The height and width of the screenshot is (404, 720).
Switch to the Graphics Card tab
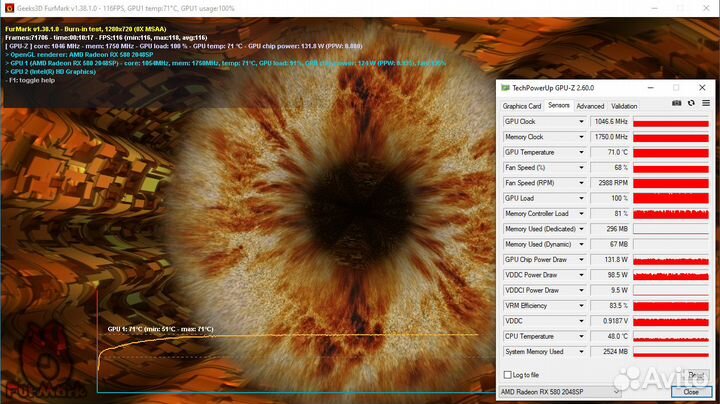click(521, 106)
